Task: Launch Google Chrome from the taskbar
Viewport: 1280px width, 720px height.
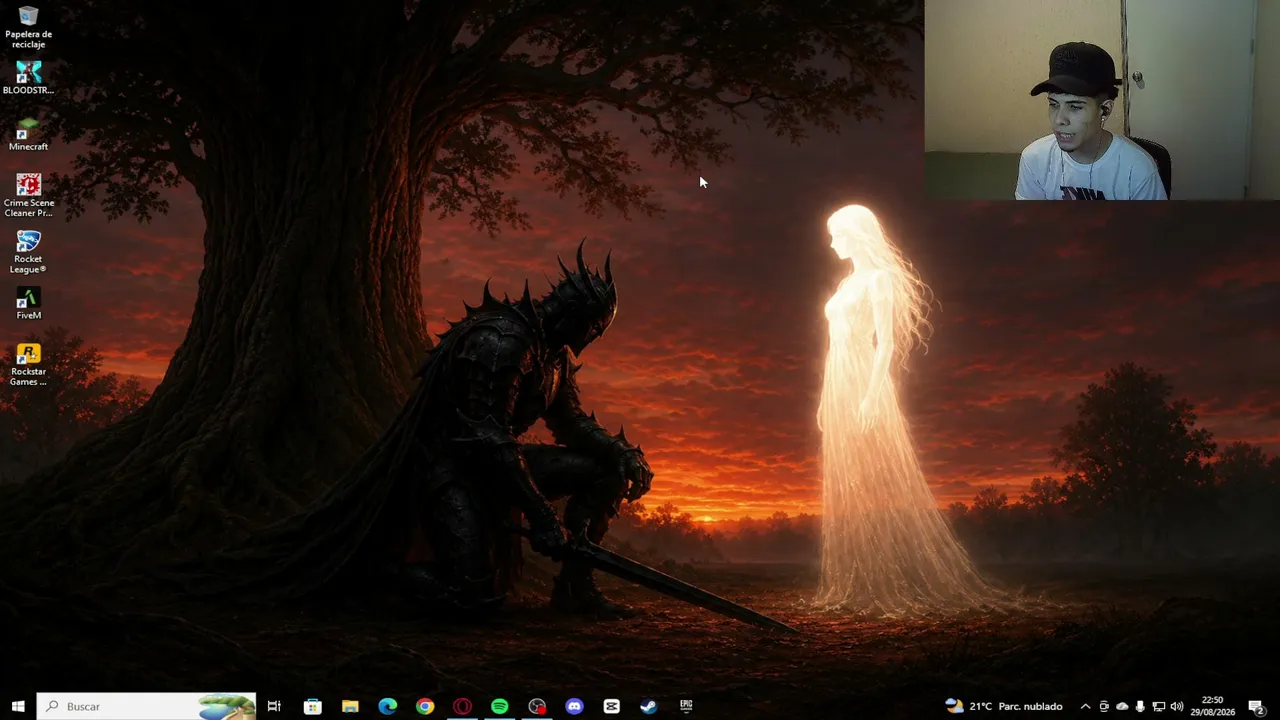Action: [x=425, y=706]
